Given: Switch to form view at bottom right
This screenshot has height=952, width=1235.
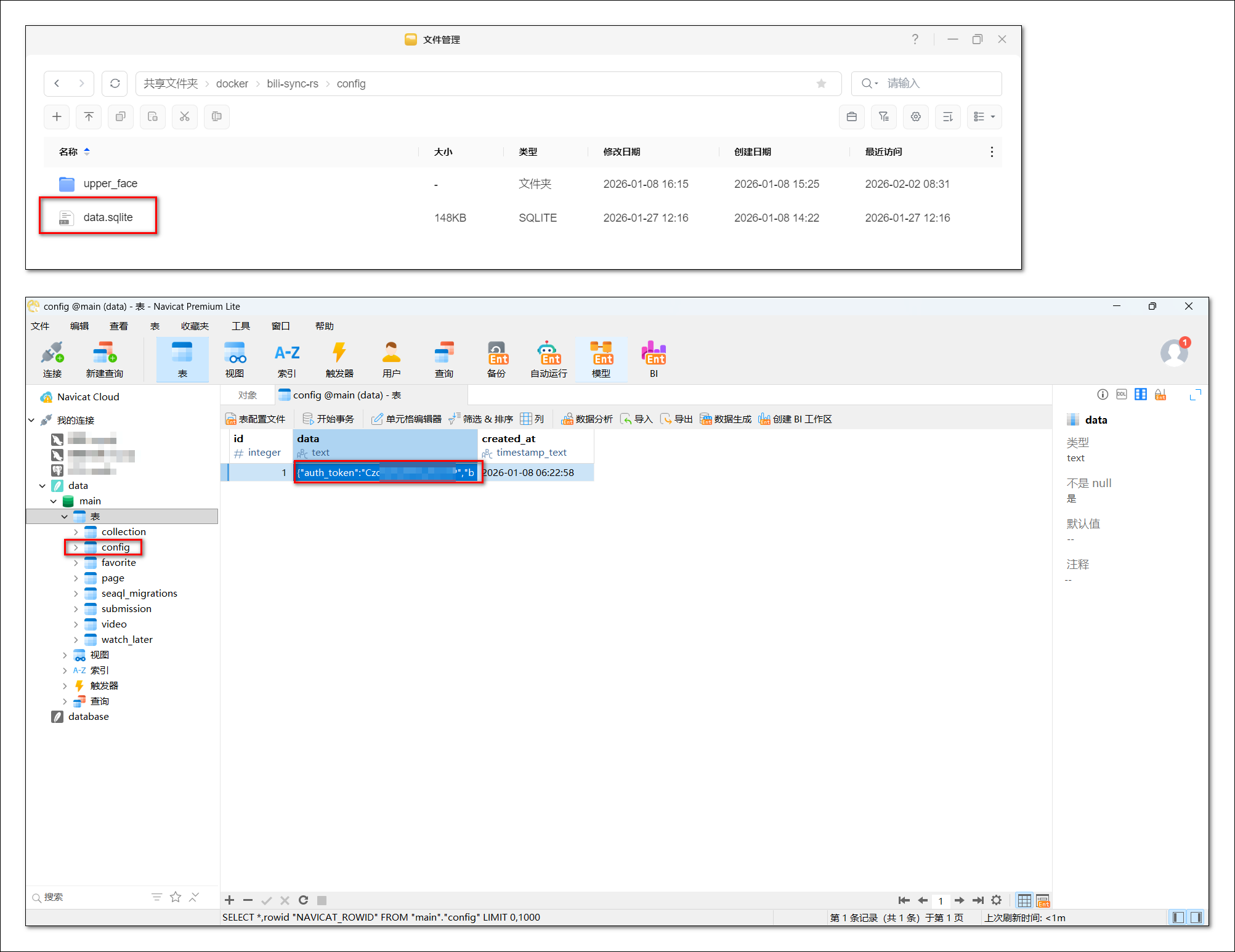Looking at the screenshot, I should point(1042,900).
